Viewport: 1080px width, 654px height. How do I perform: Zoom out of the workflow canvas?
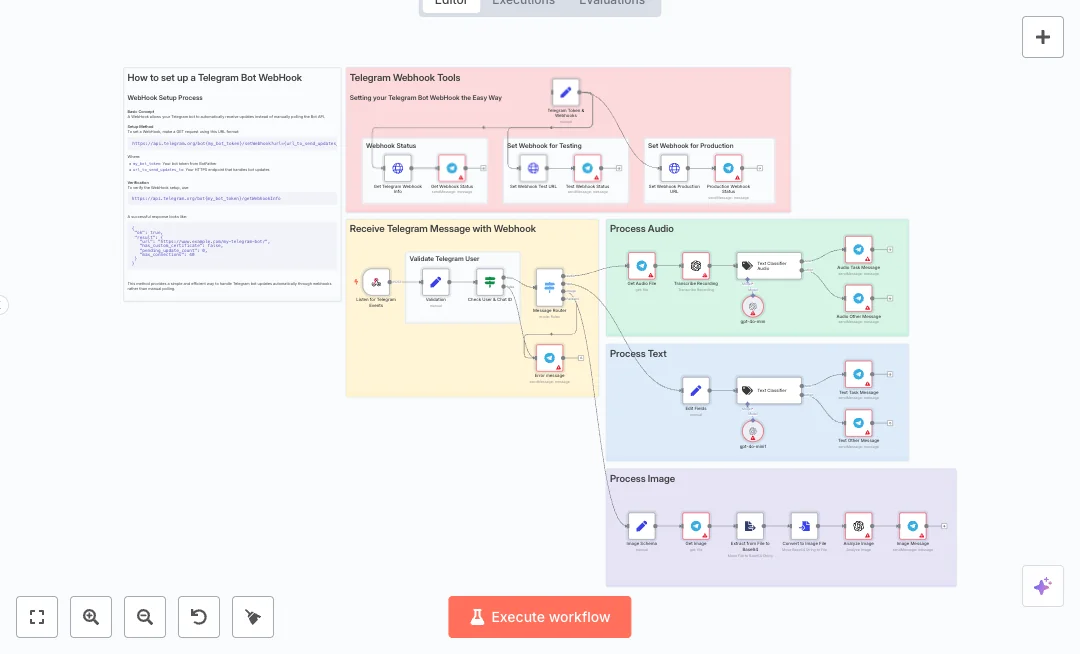pyautogui.click(x=145, y=617)
